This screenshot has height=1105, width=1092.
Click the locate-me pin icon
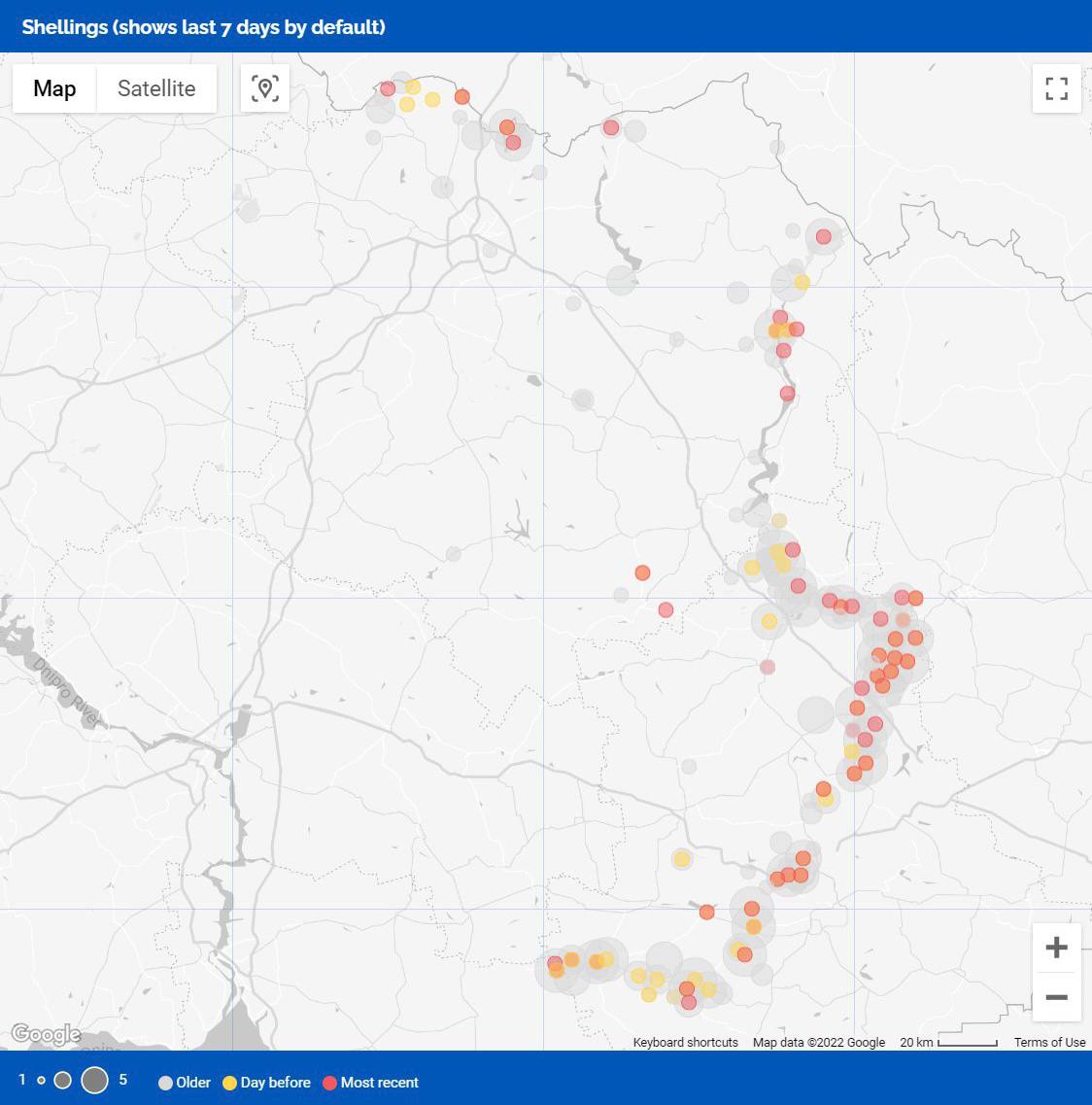click(264, 88)
